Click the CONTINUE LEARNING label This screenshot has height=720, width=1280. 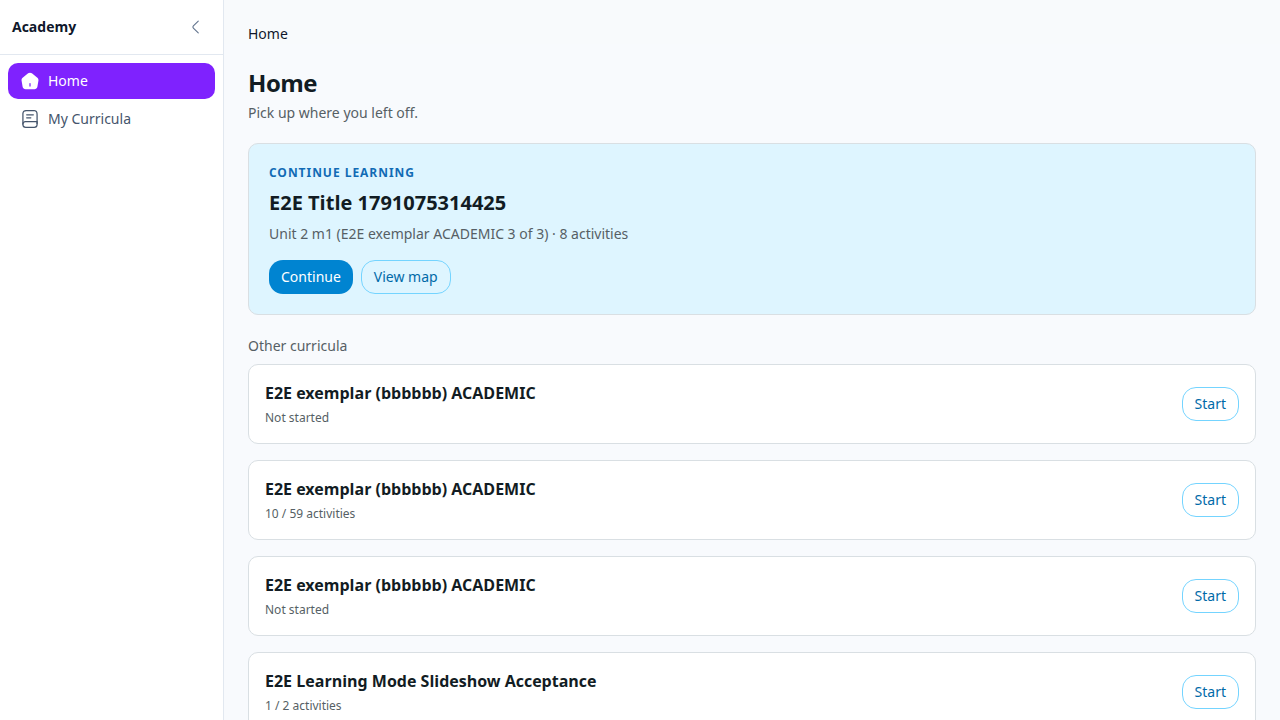coord(341,173)
